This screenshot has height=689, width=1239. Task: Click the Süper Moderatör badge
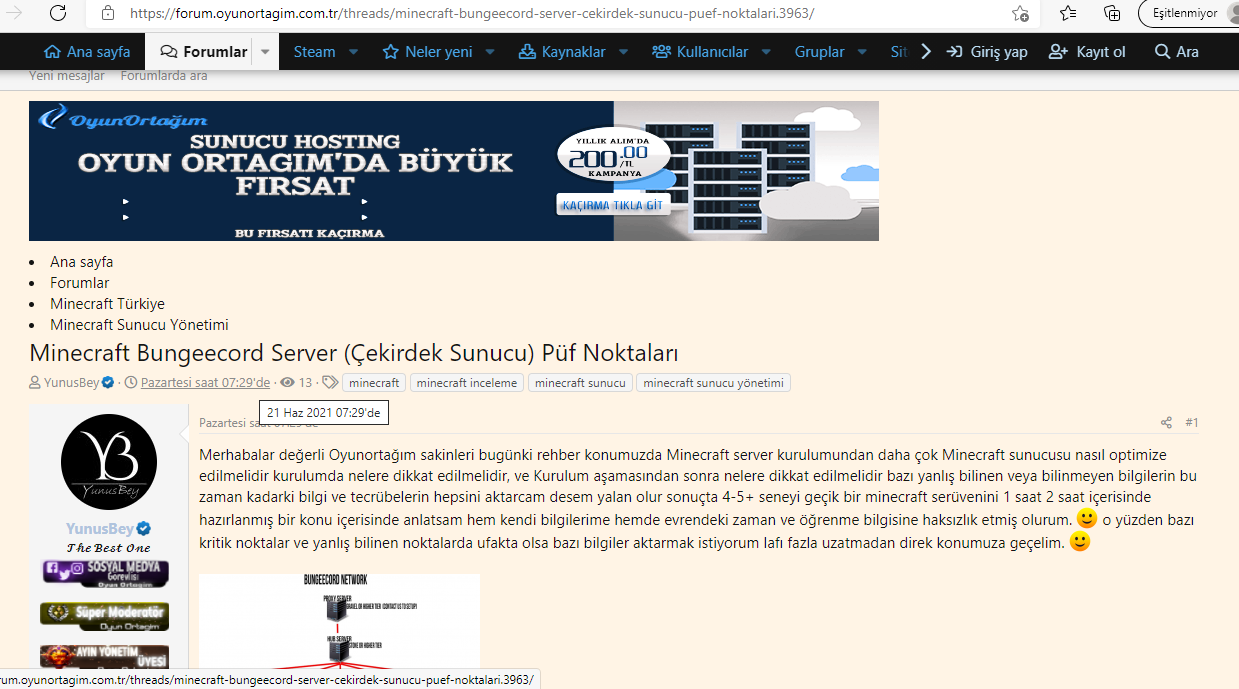[105, 616]
